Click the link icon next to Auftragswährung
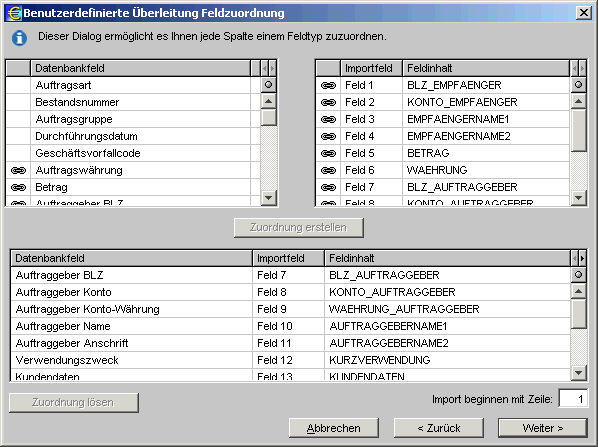The width and height of the screenshot is (598, 447). pyautogui.click(x=18, y=170)
